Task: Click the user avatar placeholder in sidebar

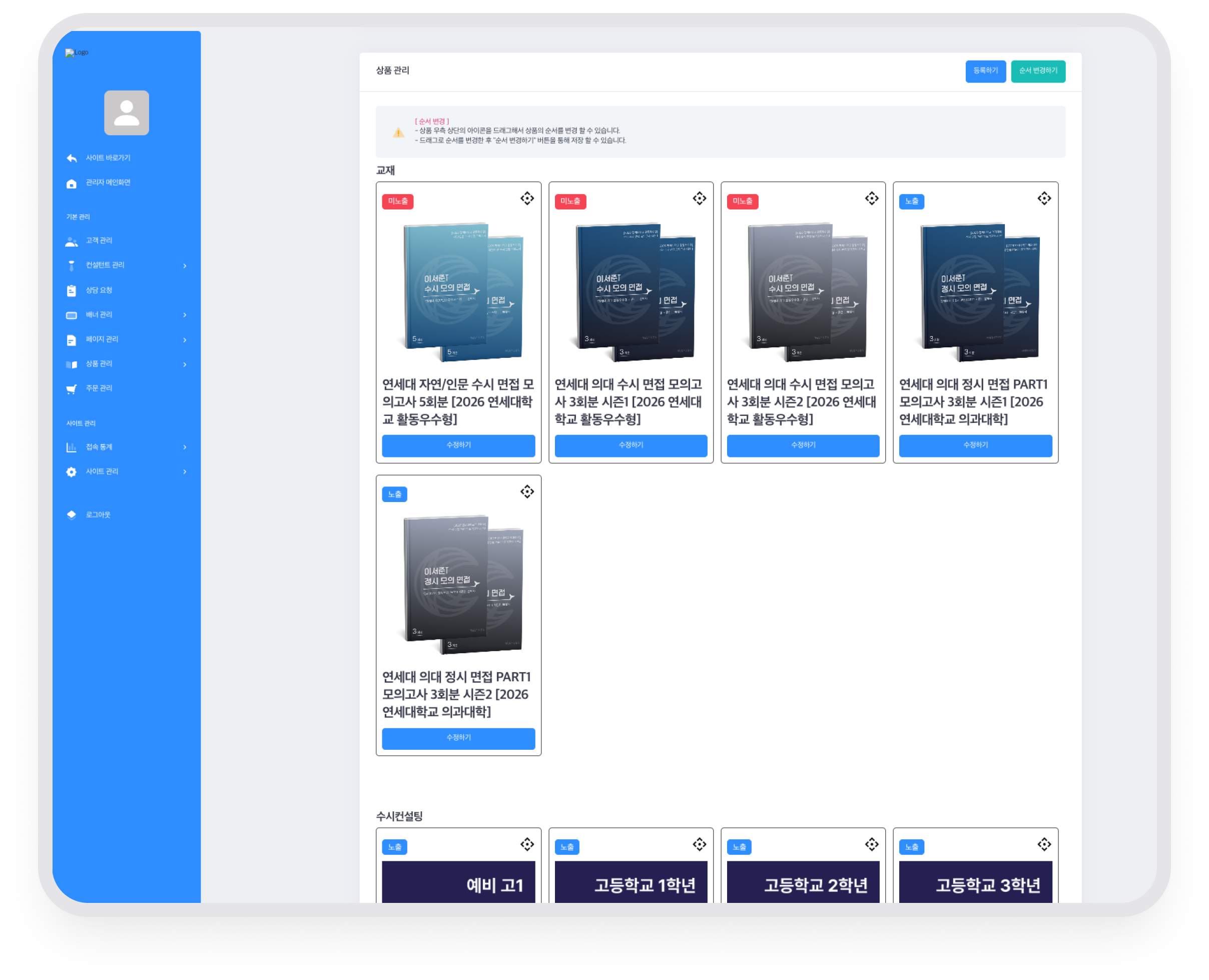Action: (x=127, y=113)
